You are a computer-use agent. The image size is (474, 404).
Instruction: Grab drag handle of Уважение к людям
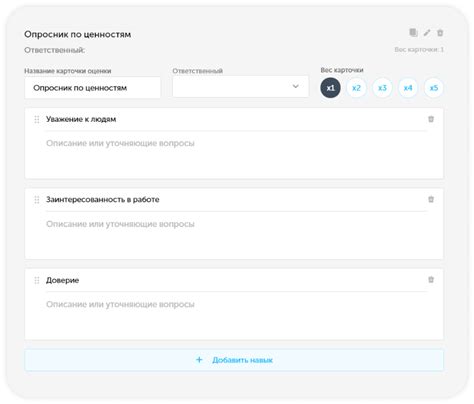[37, 119]
